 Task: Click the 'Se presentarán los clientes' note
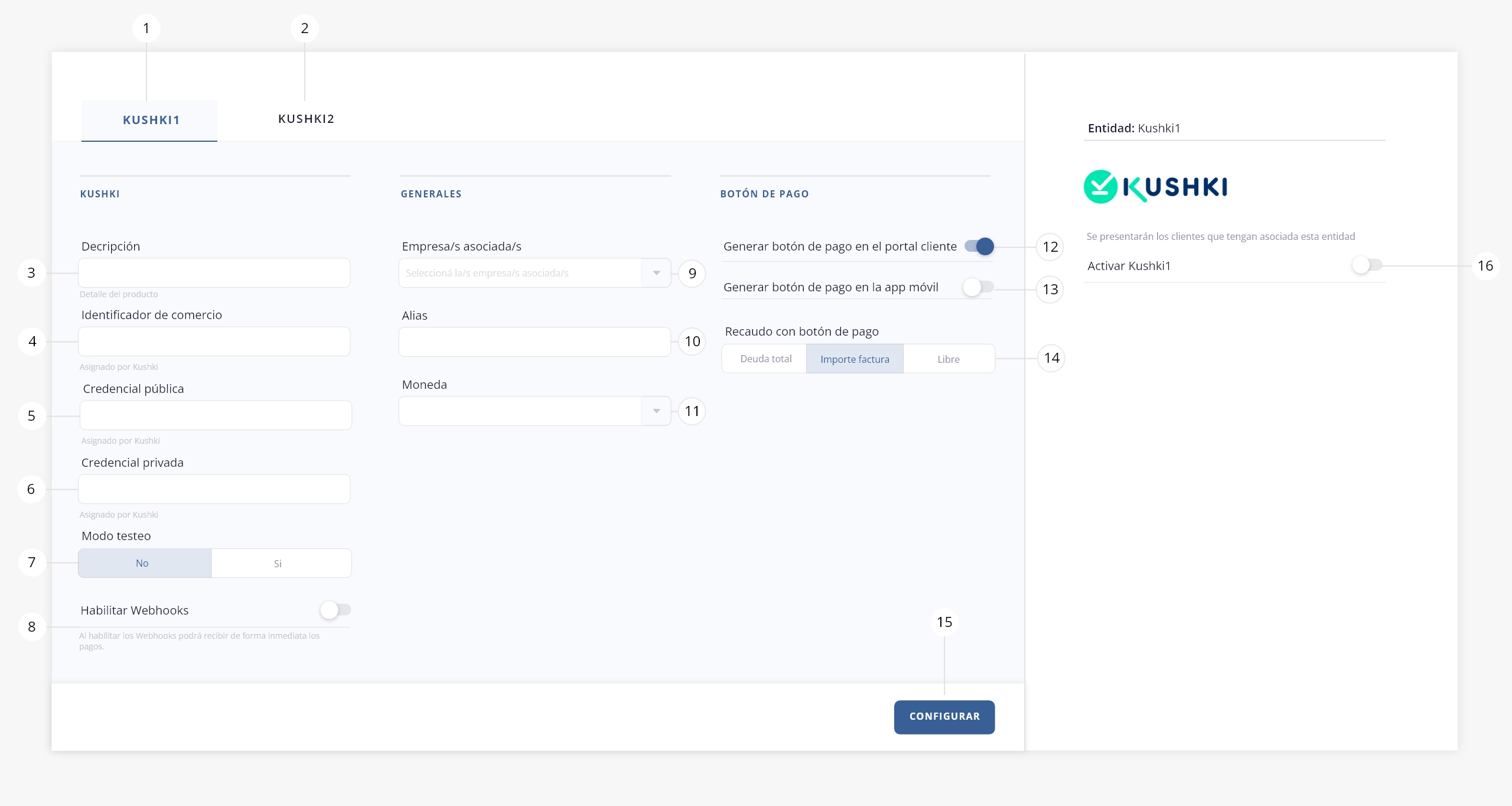[1221, 236]
